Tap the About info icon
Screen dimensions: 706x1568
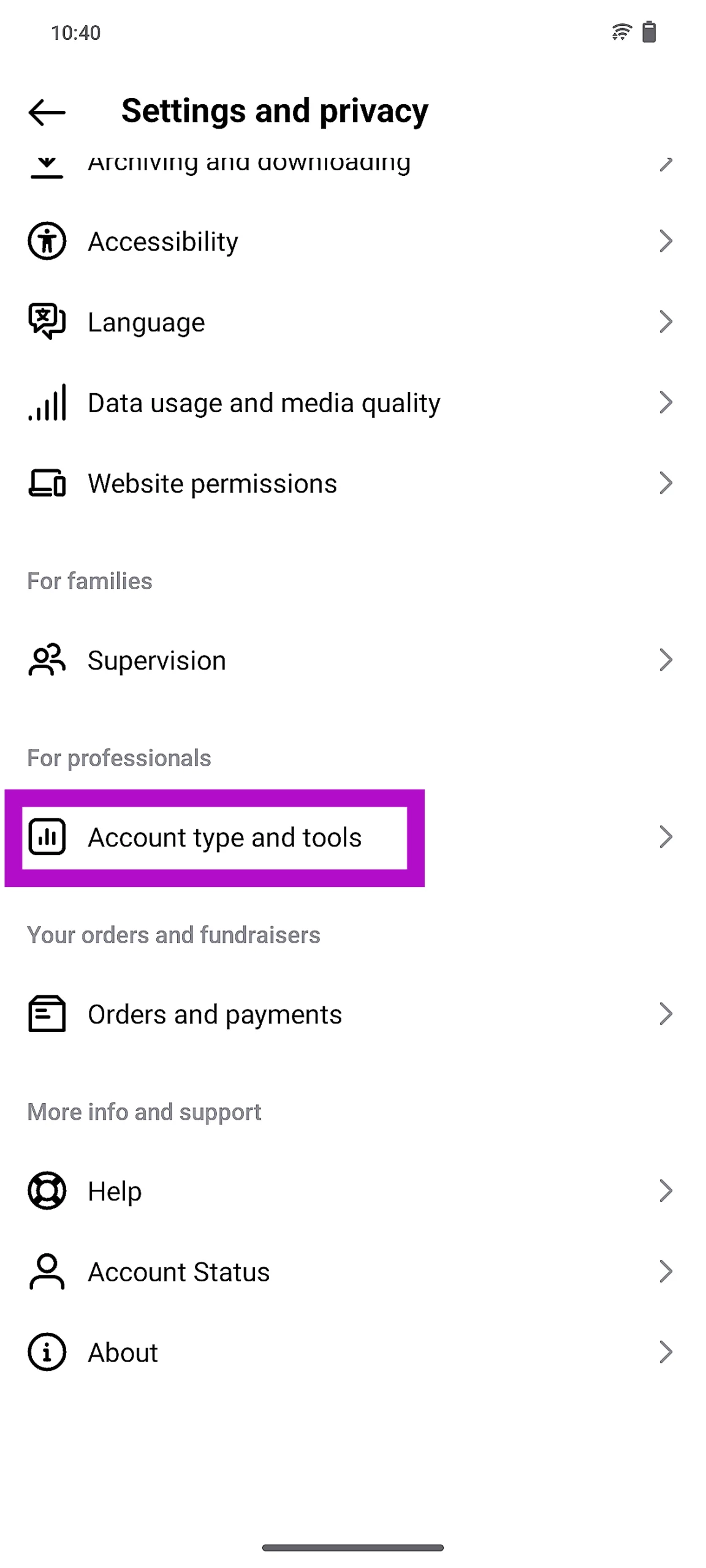[x=47, y=1352]
